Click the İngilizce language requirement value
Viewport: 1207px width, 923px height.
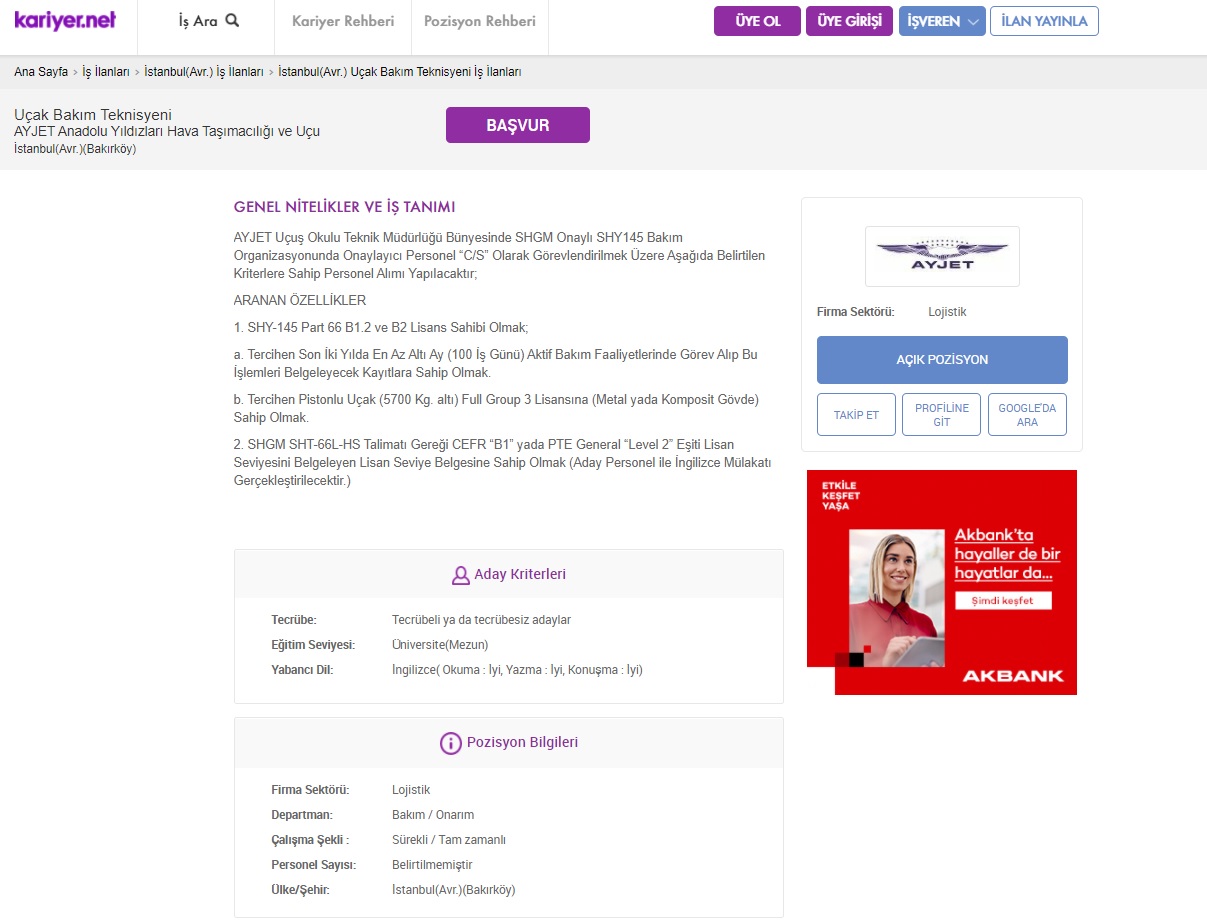point(517,670)
